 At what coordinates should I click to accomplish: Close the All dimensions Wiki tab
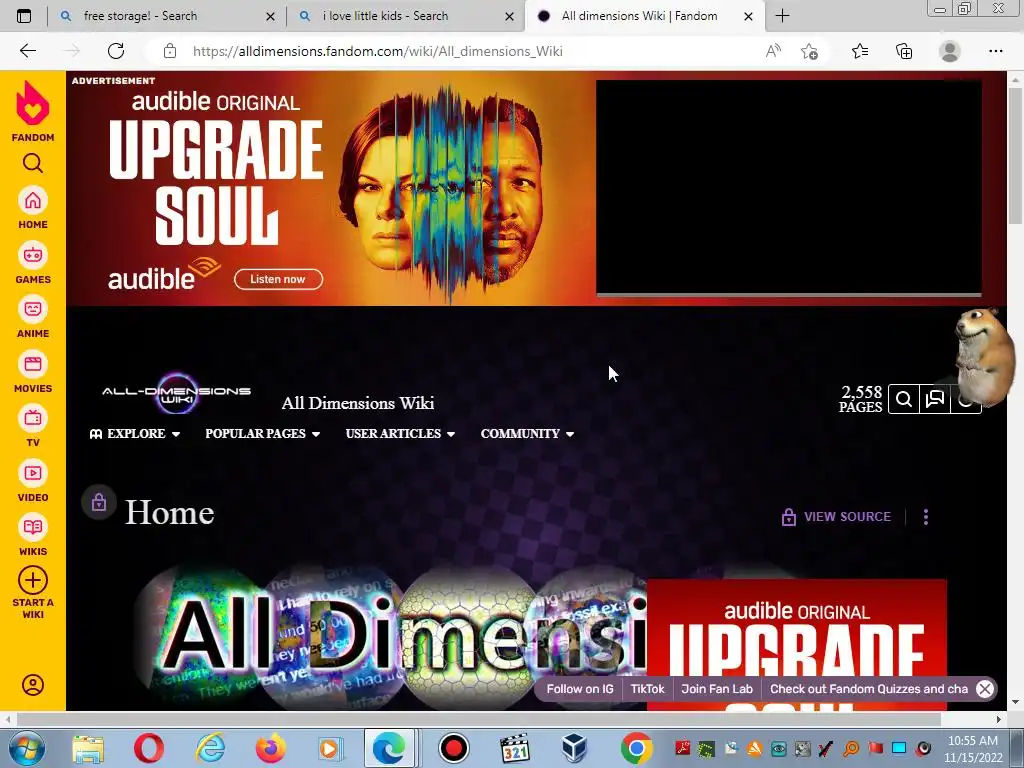point(748,16)
